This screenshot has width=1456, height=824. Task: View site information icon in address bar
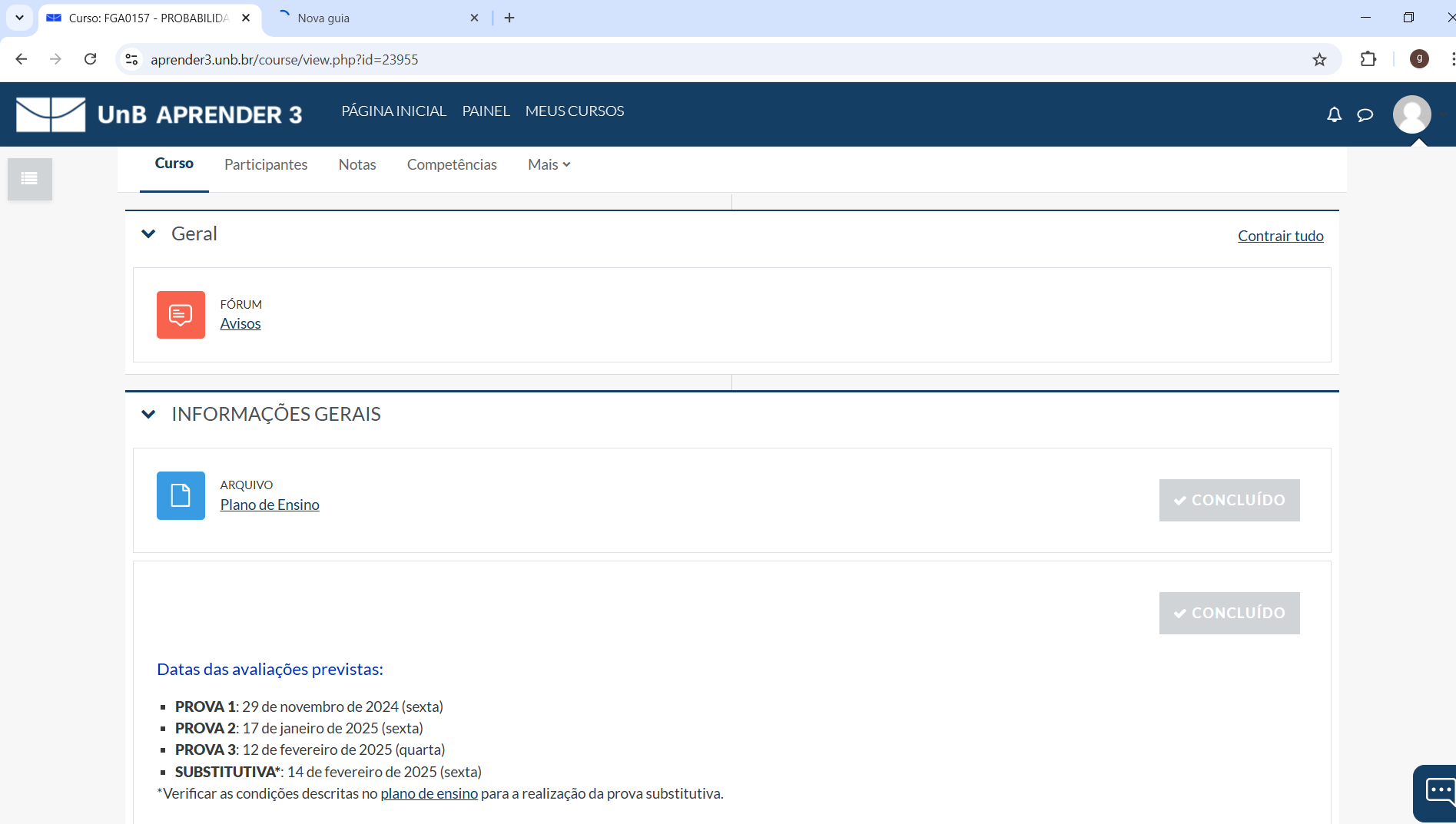132,59
